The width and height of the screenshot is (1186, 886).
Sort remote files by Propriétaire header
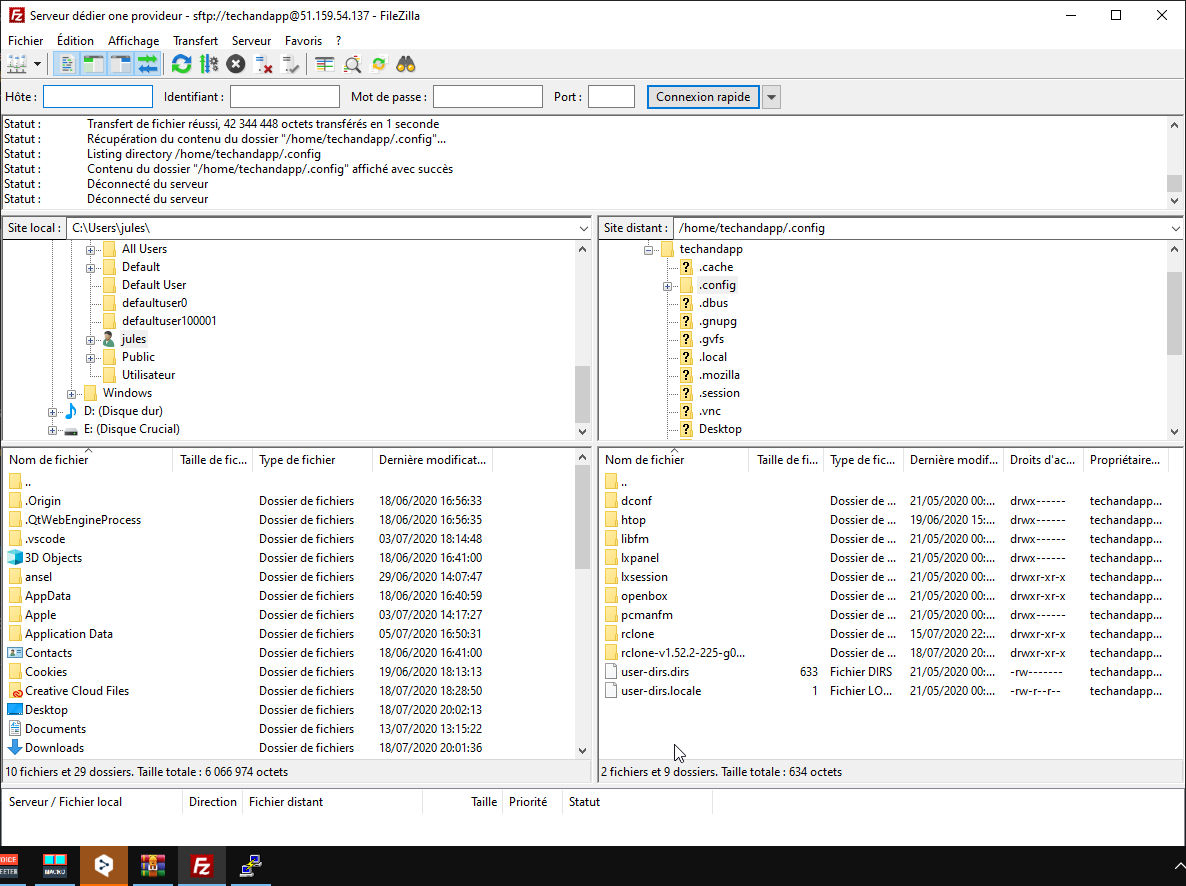click(x=1125, y=460)
